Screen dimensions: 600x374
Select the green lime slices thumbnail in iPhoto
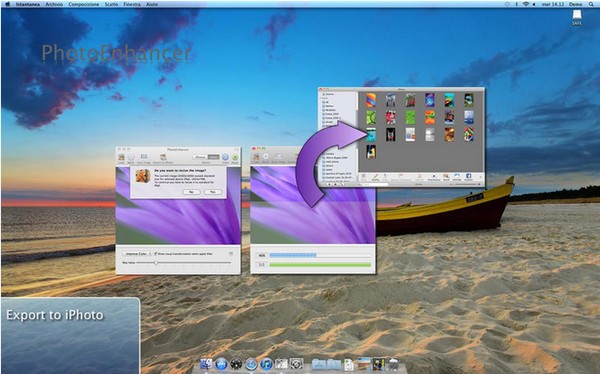click(370, 118)
